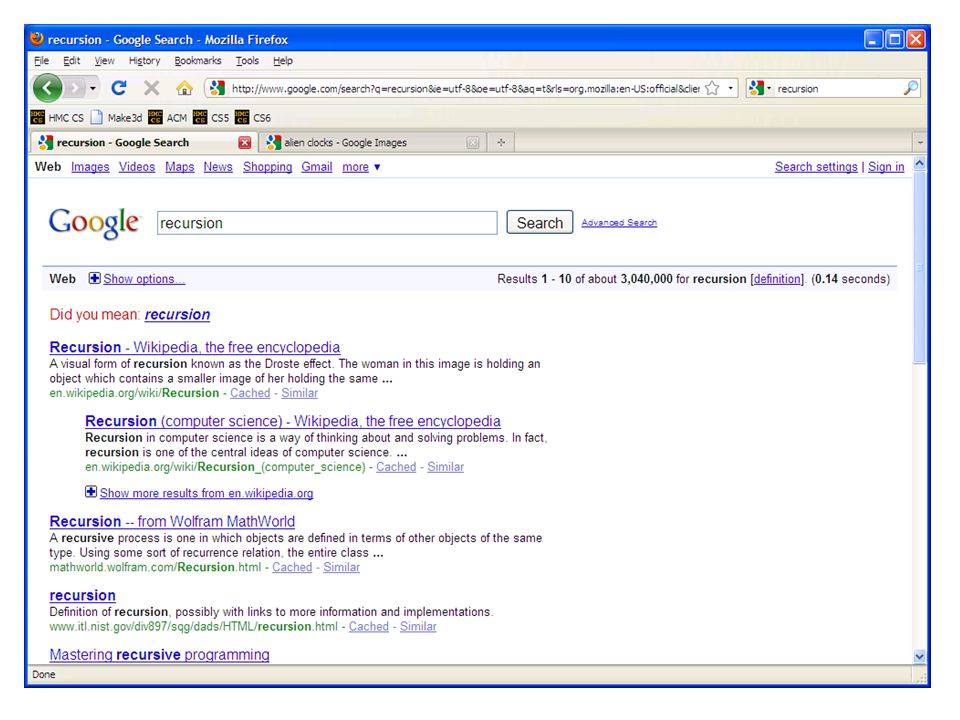Go to Google News link
This screenshot has width=960, height=720.
(x=218, y=167)
